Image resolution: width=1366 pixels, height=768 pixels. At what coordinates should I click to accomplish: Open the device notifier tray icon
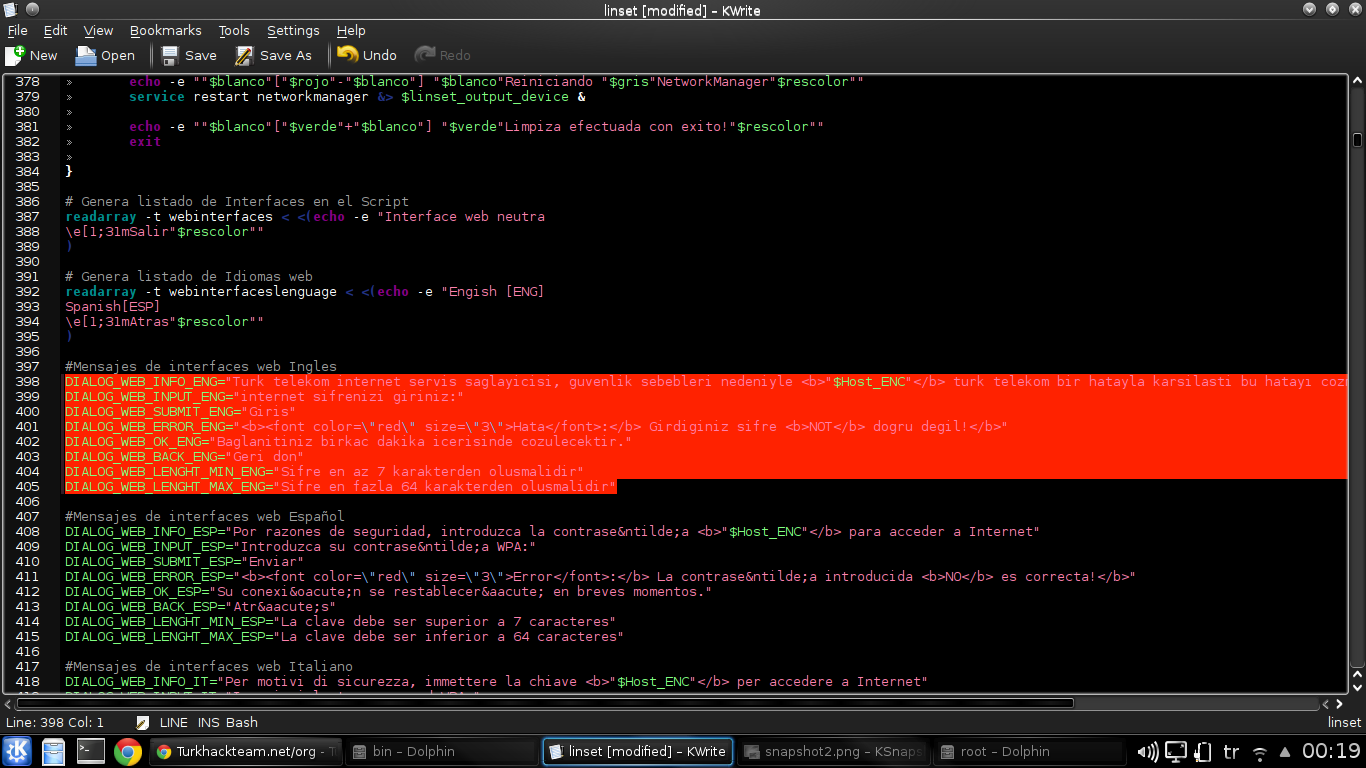[x=1204, y=751]
